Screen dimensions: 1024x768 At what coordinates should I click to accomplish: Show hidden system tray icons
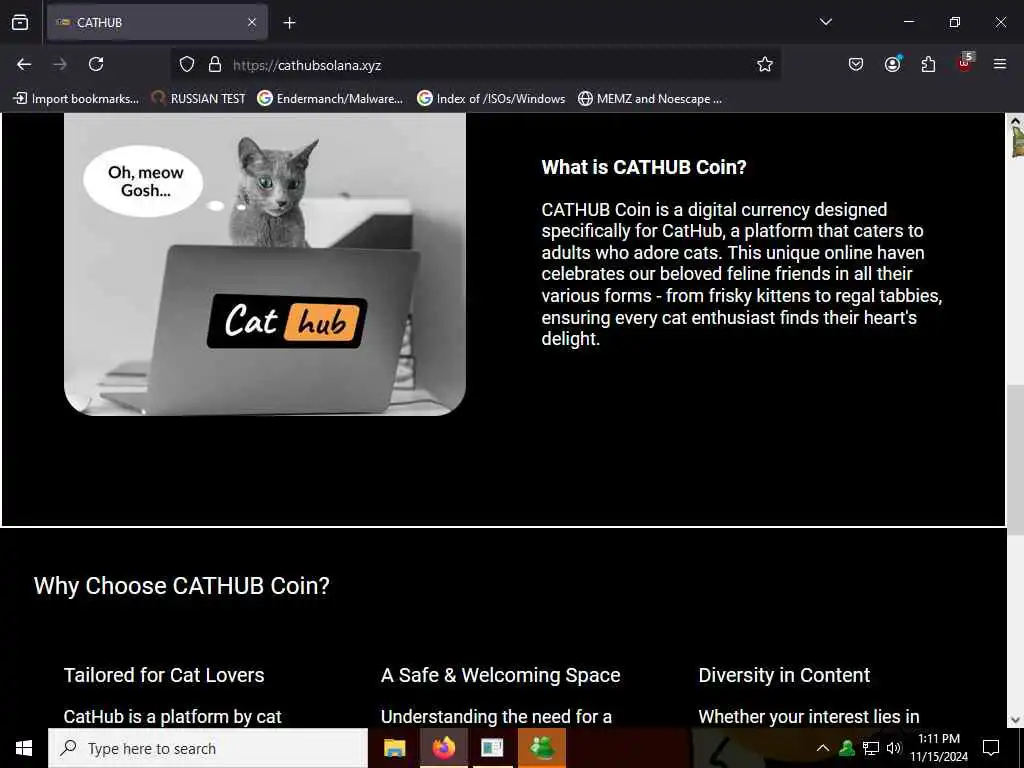823,748
